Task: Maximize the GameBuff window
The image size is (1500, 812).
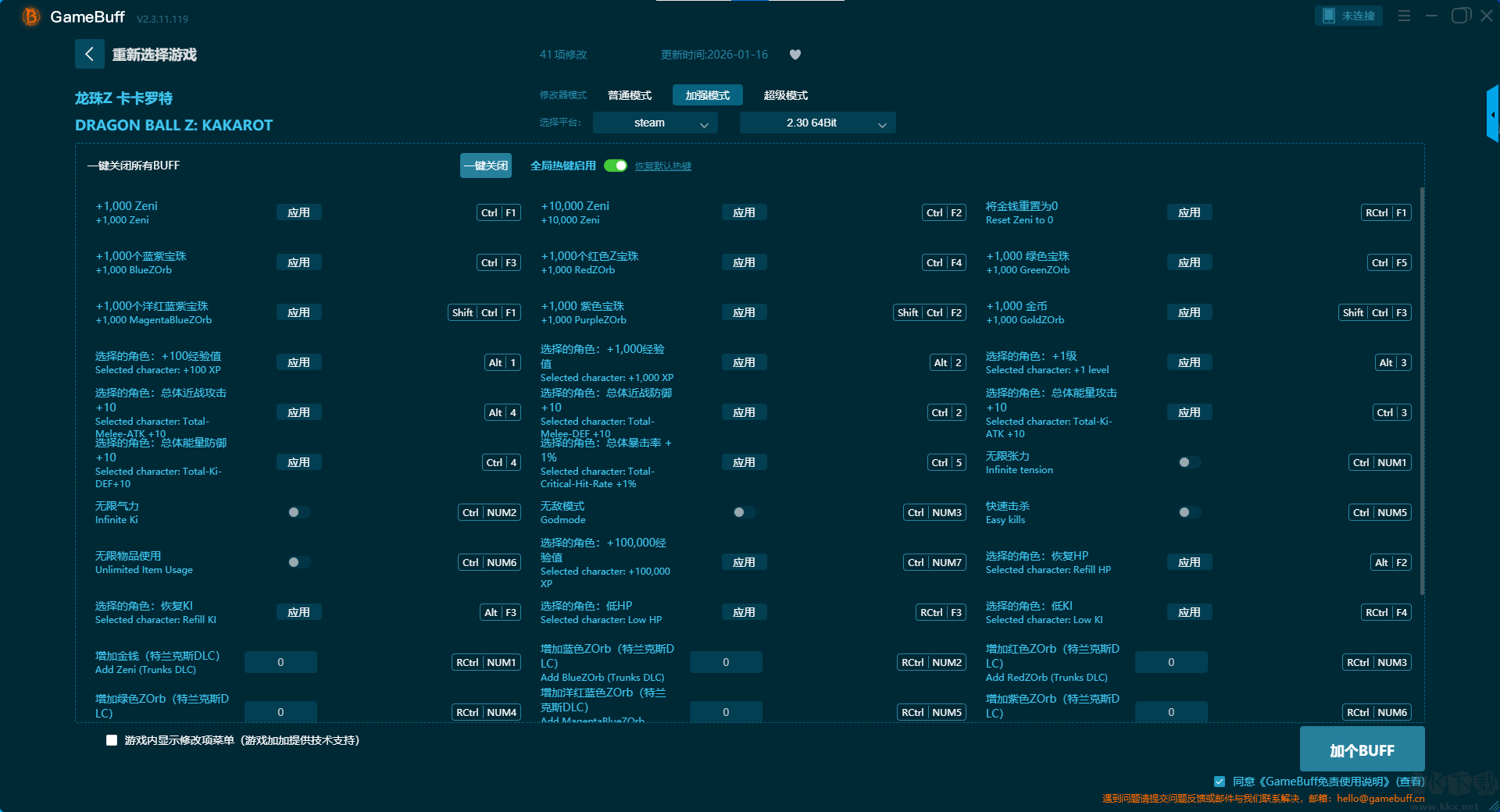Action: (1460, 16)
